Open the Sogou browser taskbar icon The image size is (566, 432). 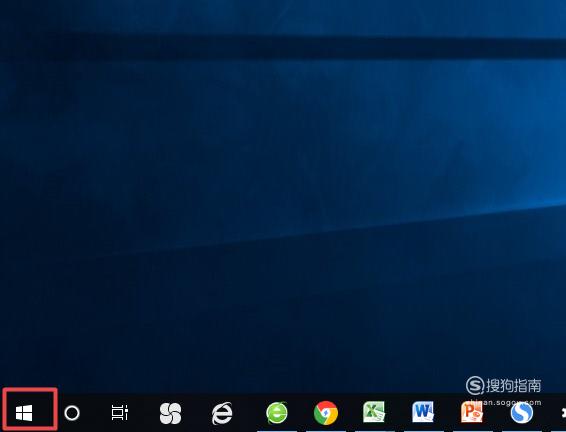pos(522,413)
